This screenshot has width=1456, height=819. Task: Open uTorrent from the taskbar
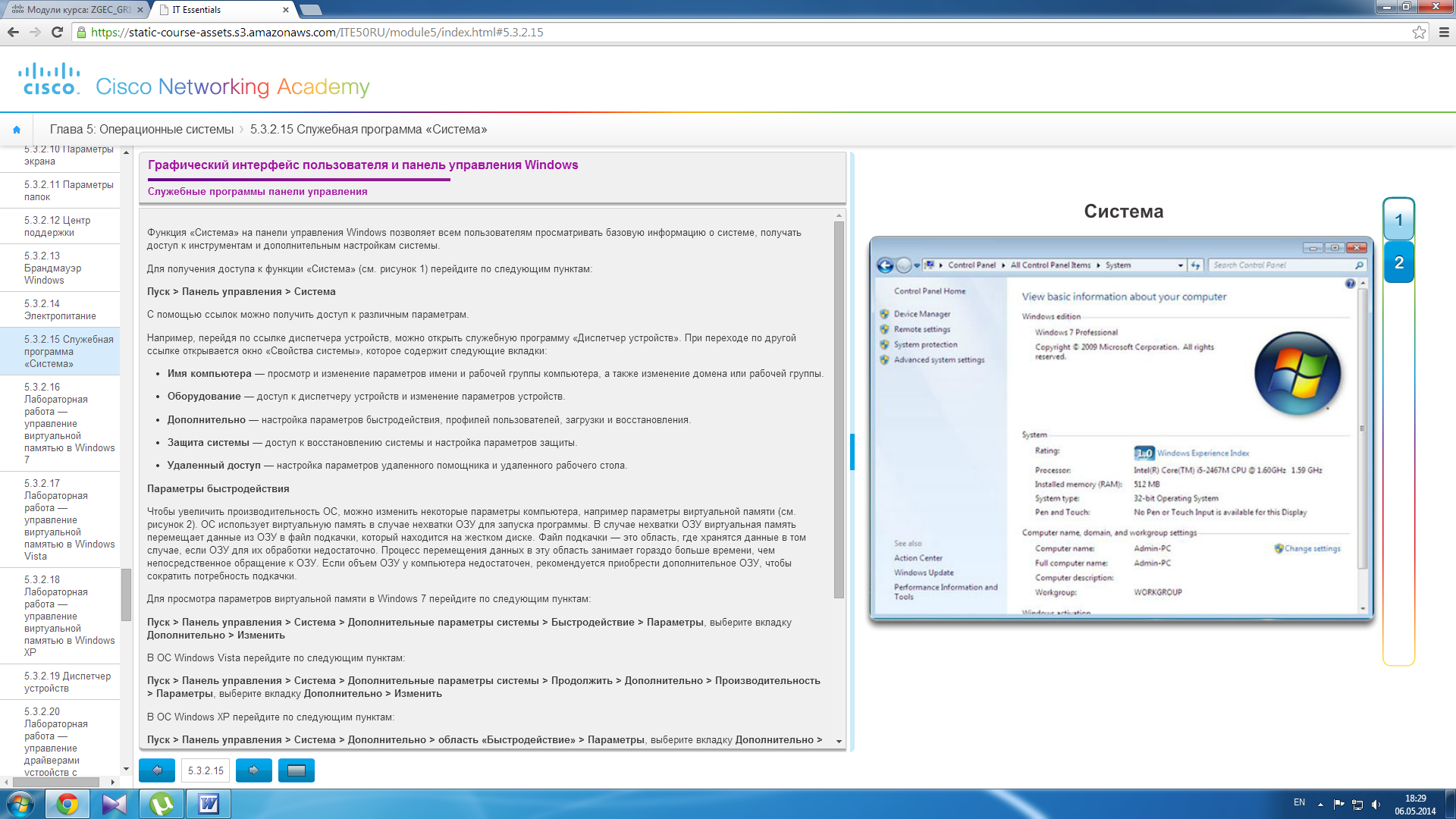click(x=162, y=804)
